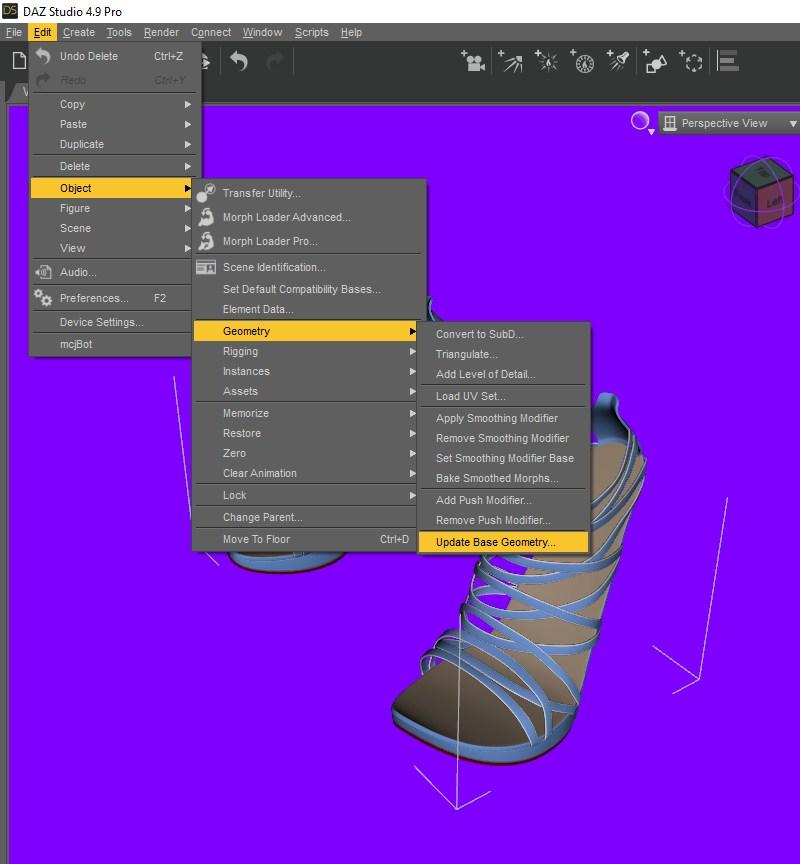Open Morph Loader Pro

(307, 241)
